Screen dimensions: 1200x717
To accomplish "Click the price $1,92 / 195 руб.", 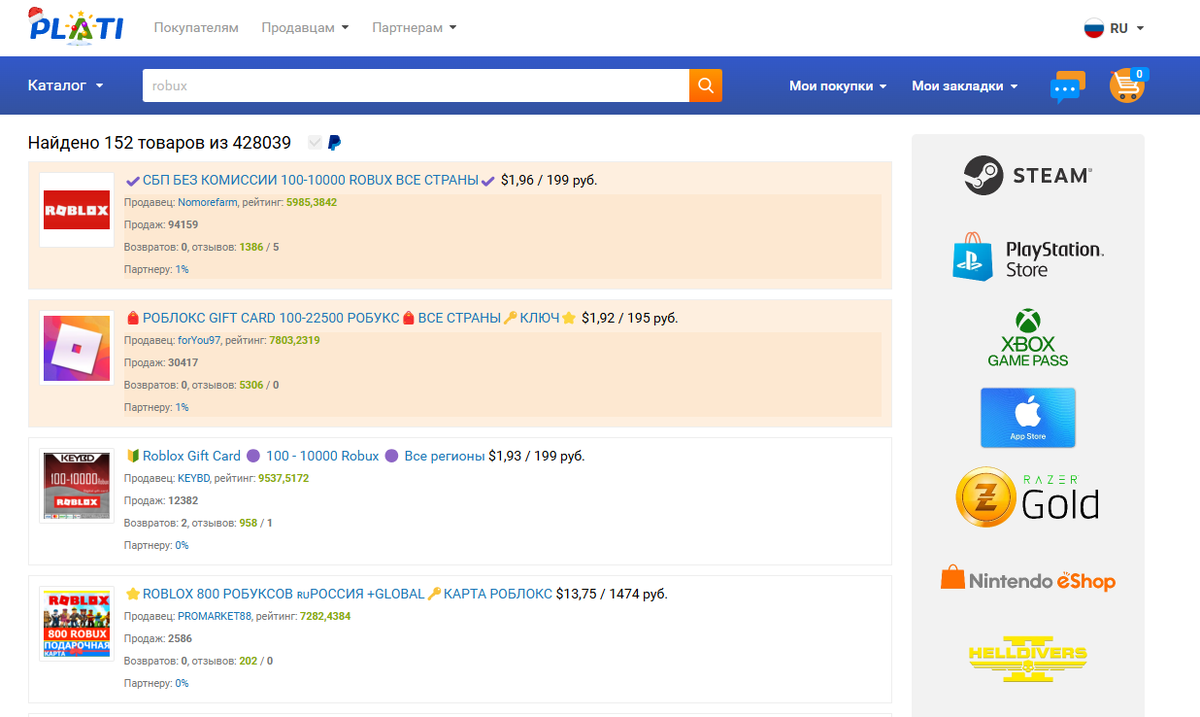I will coord(630,318).
